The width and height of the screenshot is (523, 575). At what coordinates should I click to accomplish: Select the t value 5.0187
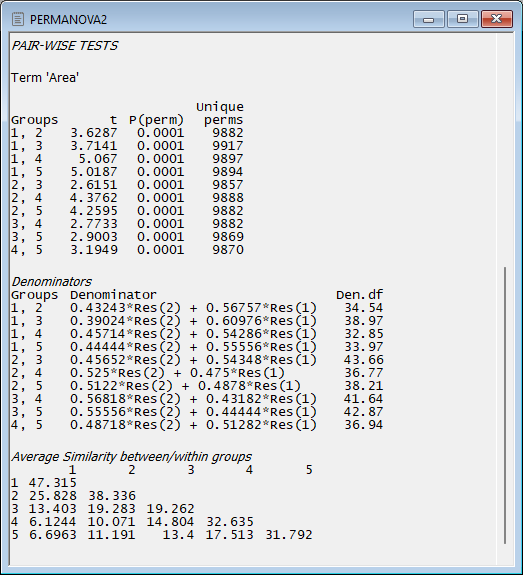(94, 172)
